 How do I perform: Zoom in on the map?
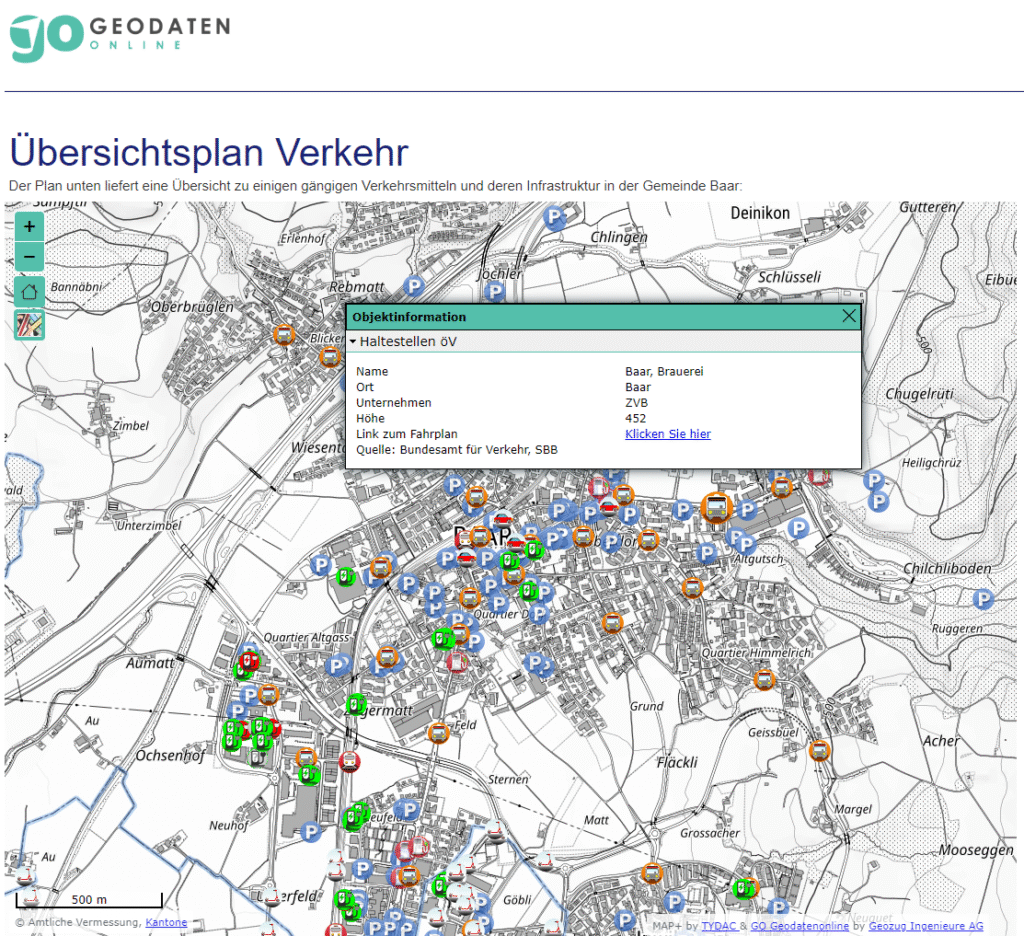tap(29, 226)
